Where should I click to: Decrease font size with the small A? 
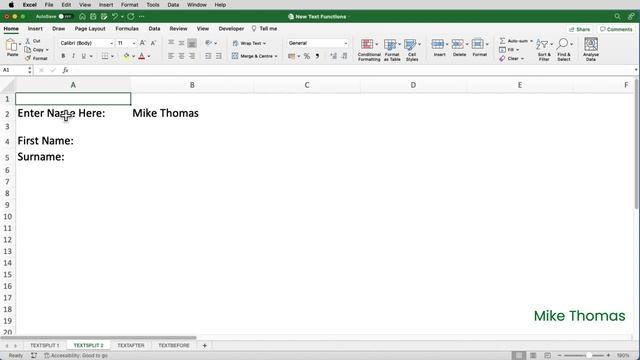pyautogui.click(x=153, y=43)
